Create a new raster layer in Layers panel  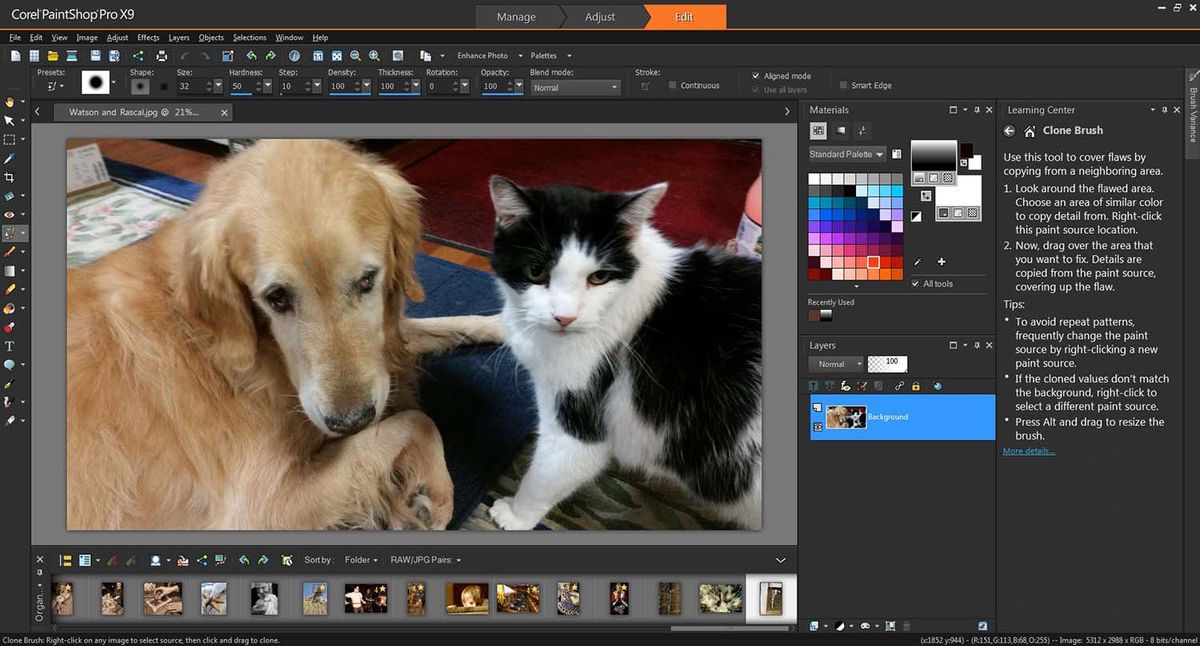point(812,386)
